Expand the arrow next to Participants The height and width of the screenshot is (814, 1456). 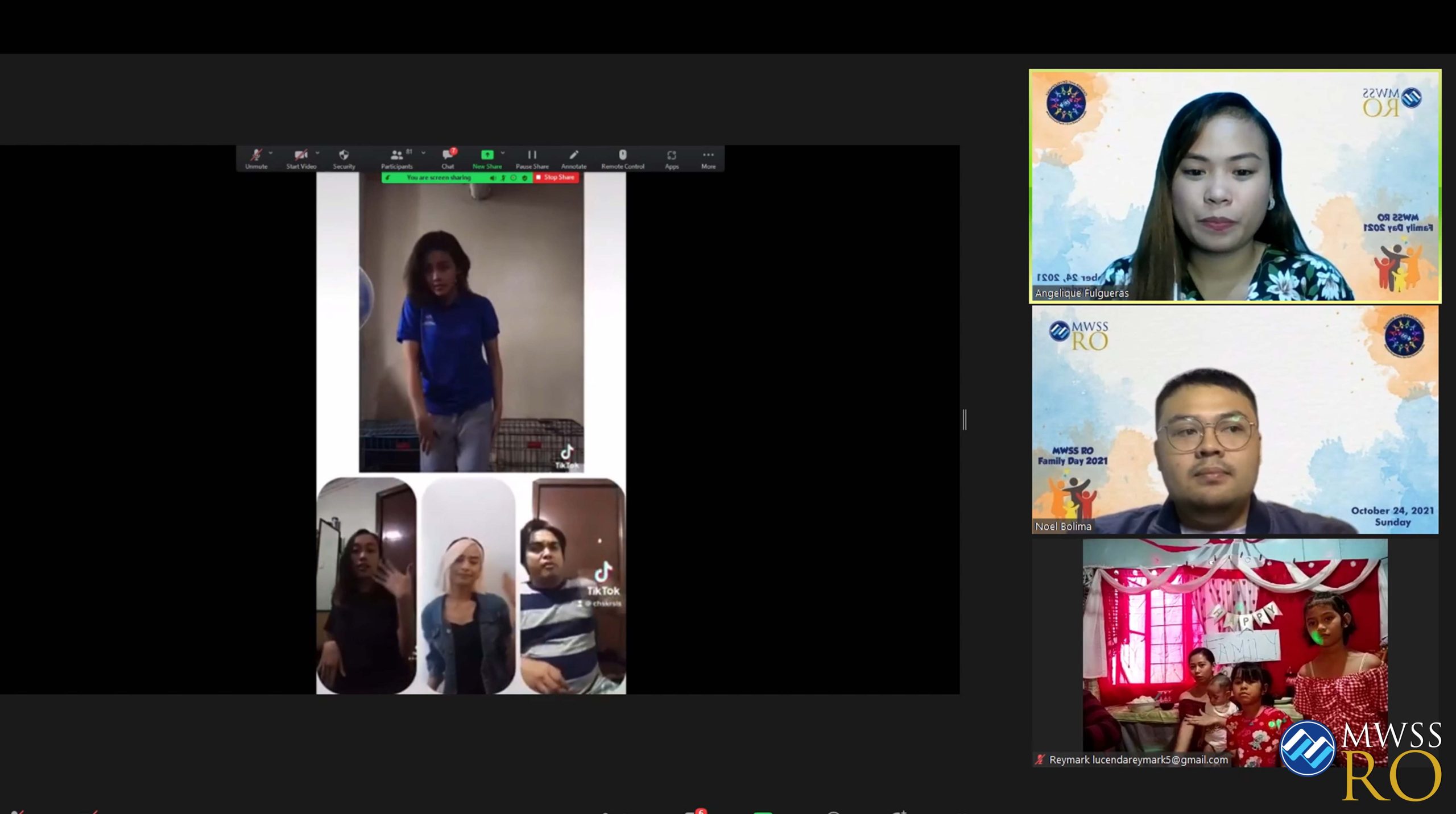pyautogui.click(x=423, y=153)
